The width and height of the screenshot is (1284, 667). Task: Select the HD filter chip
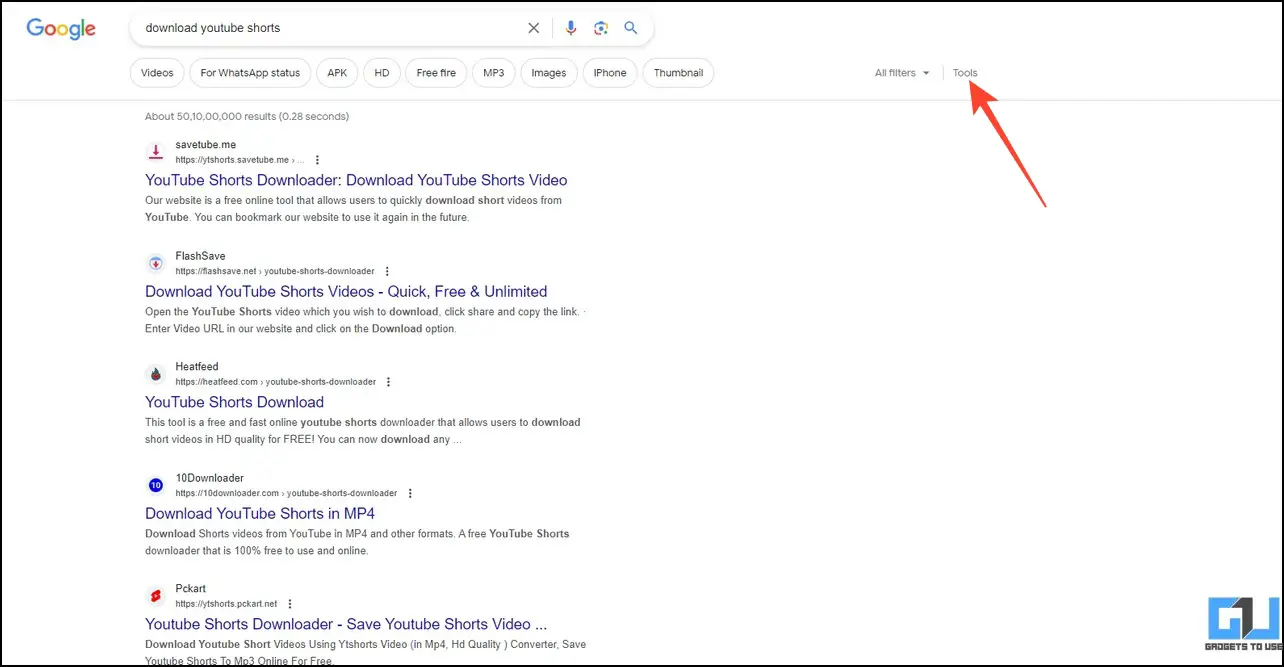382,73
